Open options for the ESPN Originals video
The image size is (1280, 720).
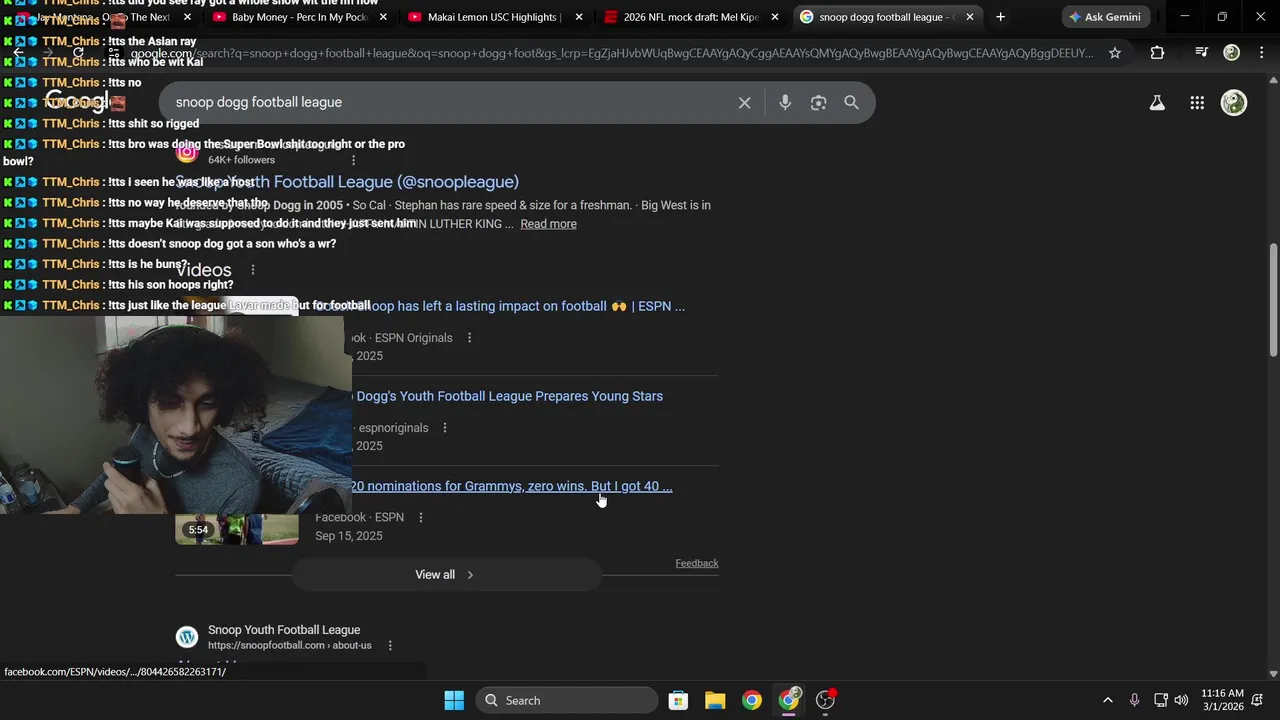[x=469, y=338]
